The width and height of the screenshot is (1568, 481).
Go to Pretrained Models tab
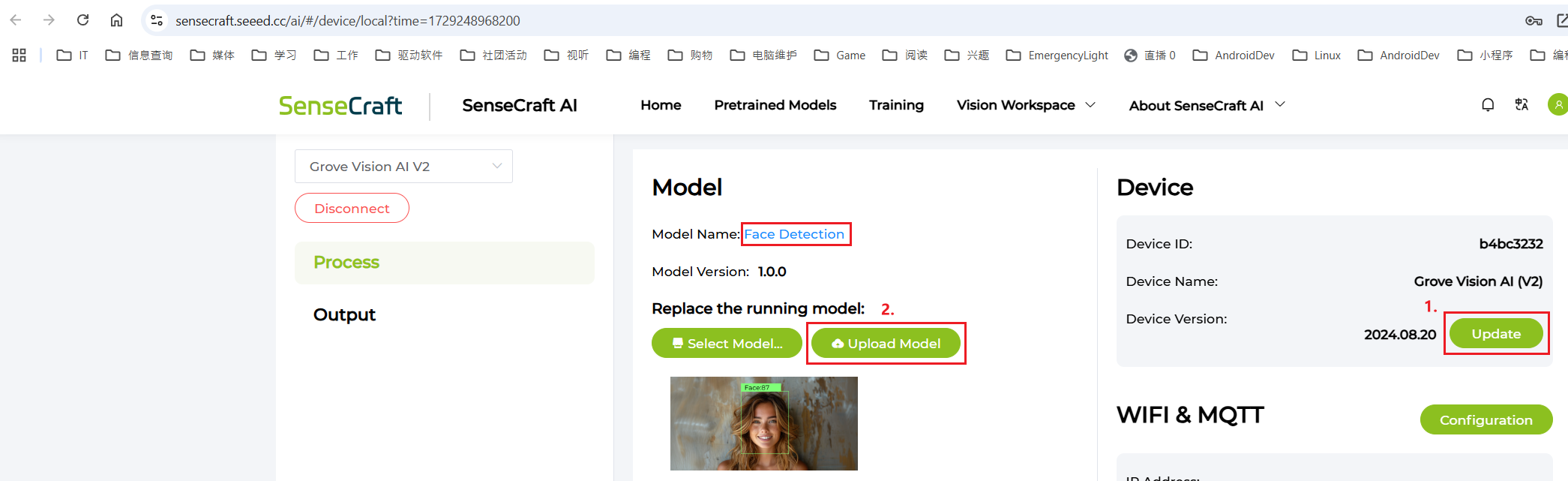(775, 105)
